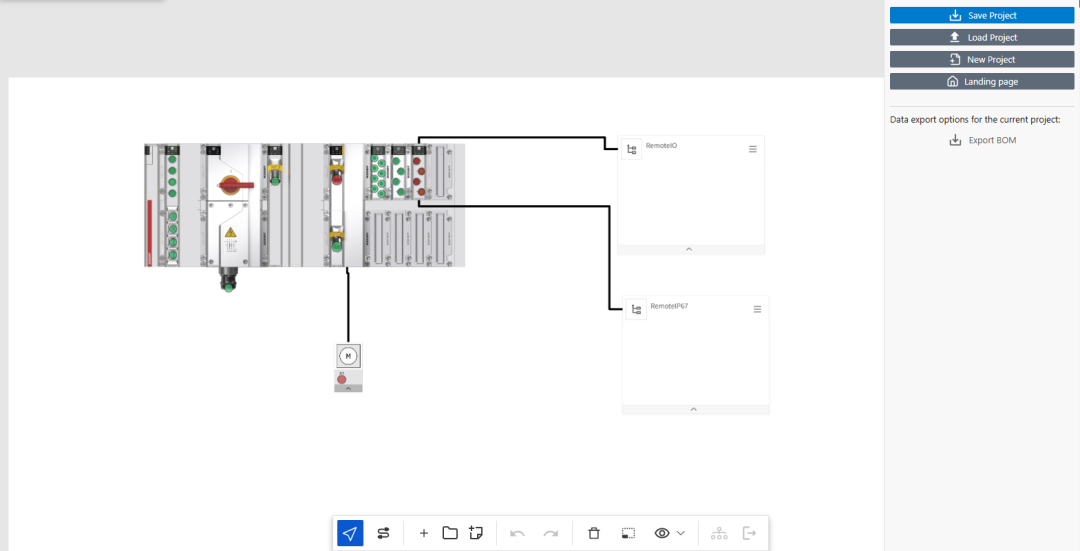The image size is (1080, 551).
Task: Add a sticky note to canvas
Action: [476, 532]
